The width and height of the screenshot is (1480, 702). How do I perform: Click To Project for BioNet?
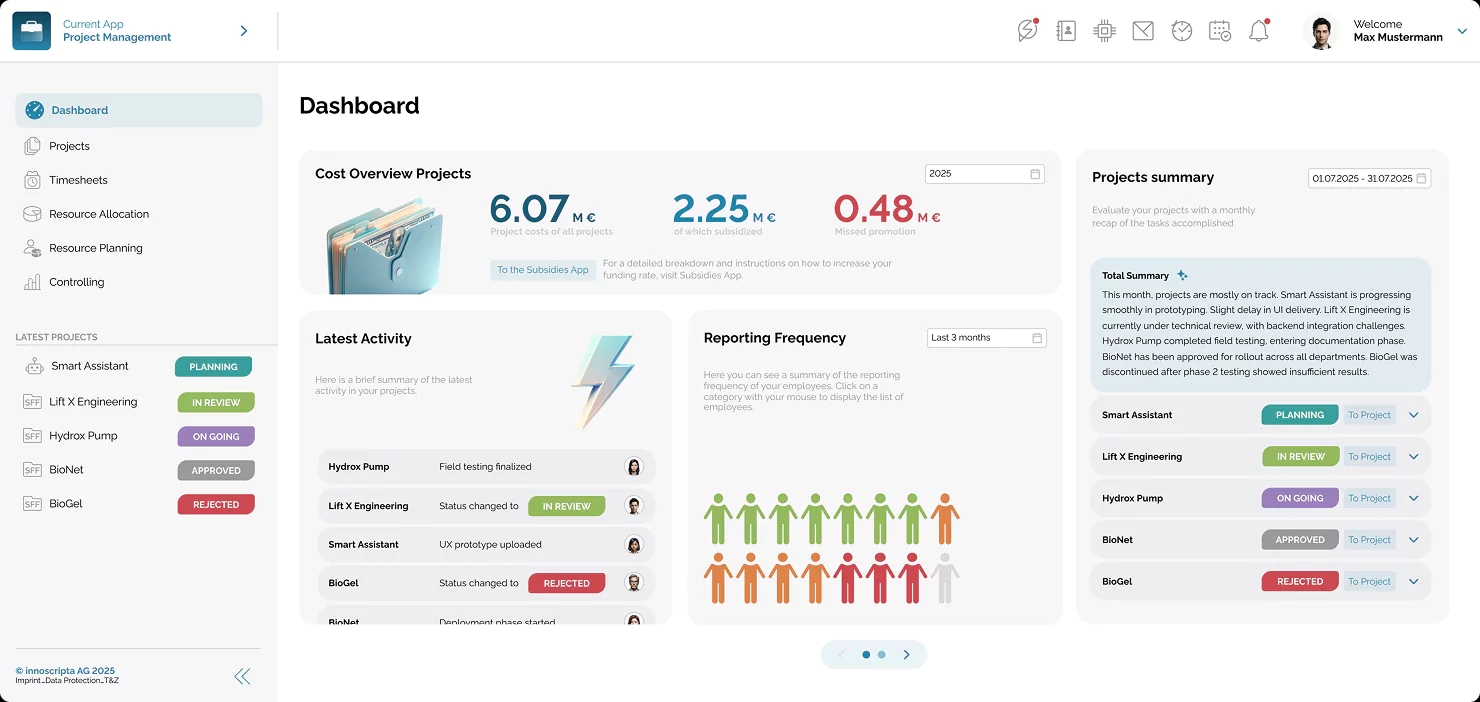click(1369, 540)
